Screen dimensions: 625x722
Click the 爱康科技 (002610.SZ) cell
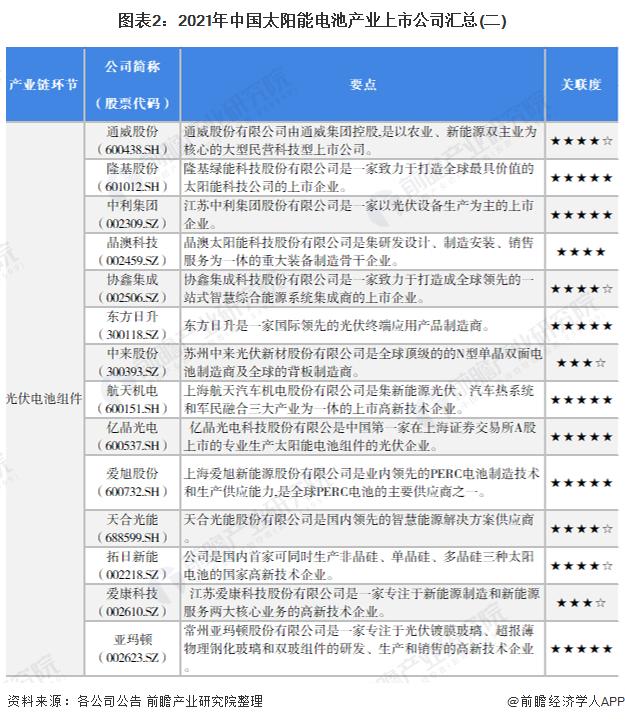pos(132,603)
